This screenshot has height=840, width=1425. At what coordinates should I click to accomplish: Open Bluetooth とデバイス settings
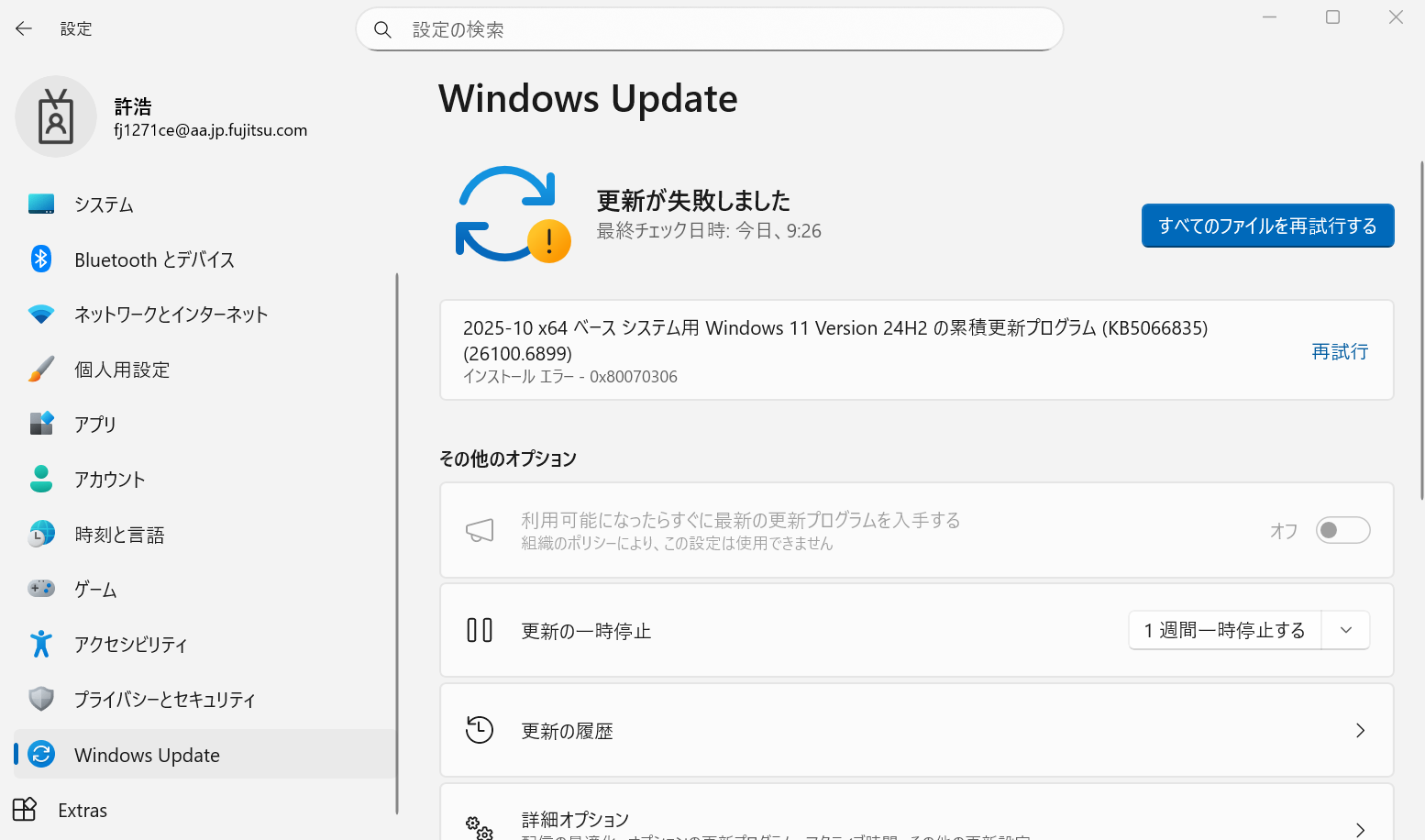(205, 260)
